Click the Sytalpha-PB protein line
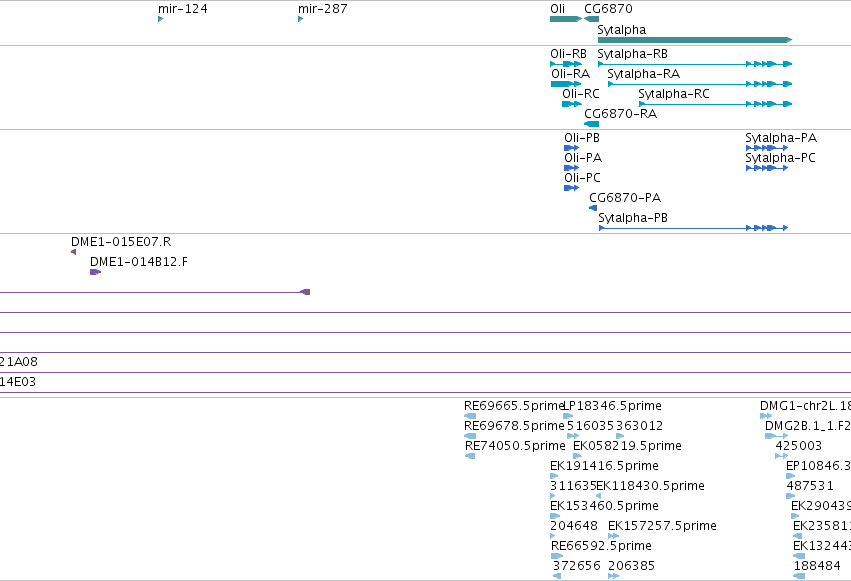Viewport: 851px width, 581px height. point(694,228)
